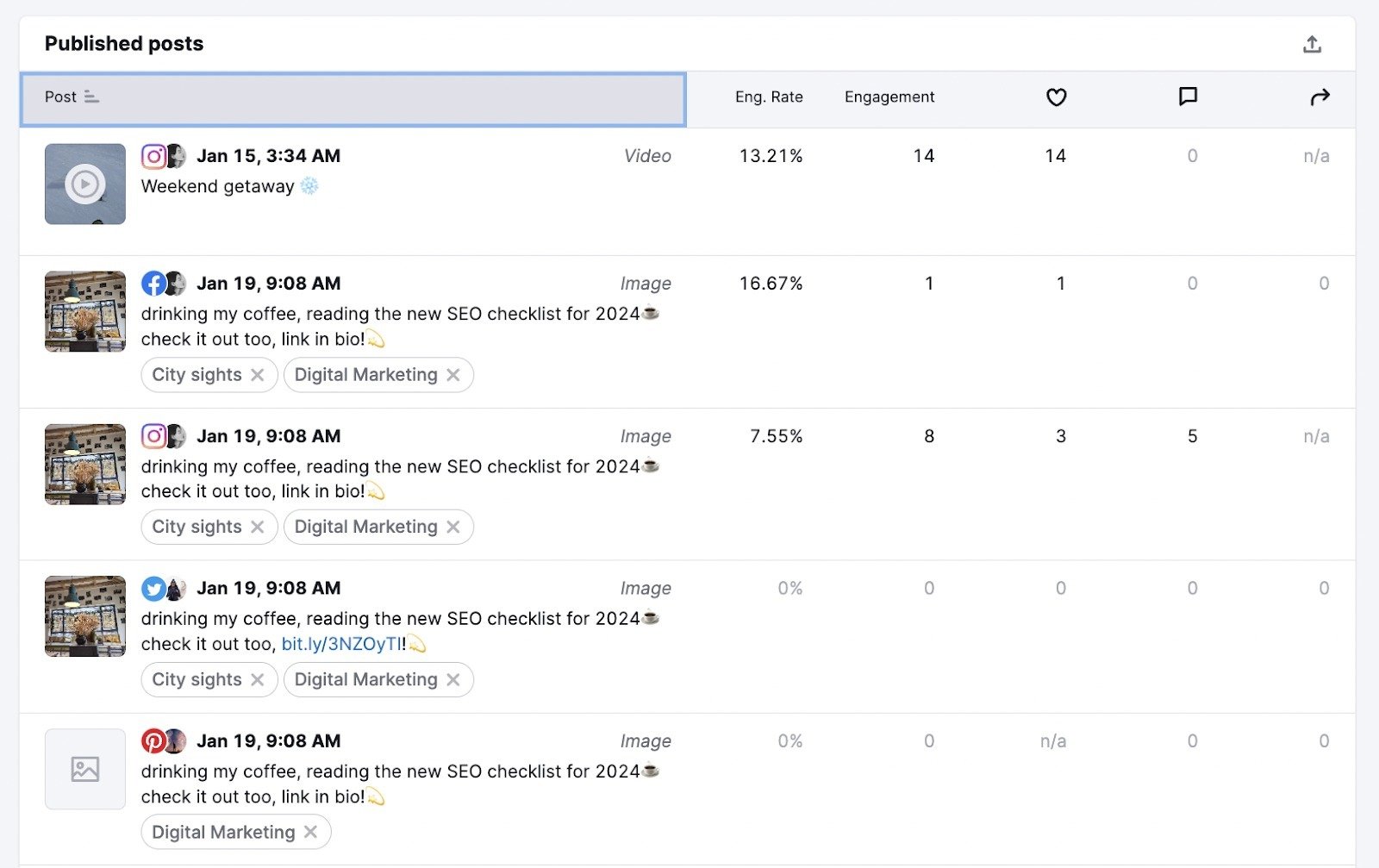This screenshot has width=1379, height=868.
Task: Sort posts by the Eng. Rate column
Action: 768,97
